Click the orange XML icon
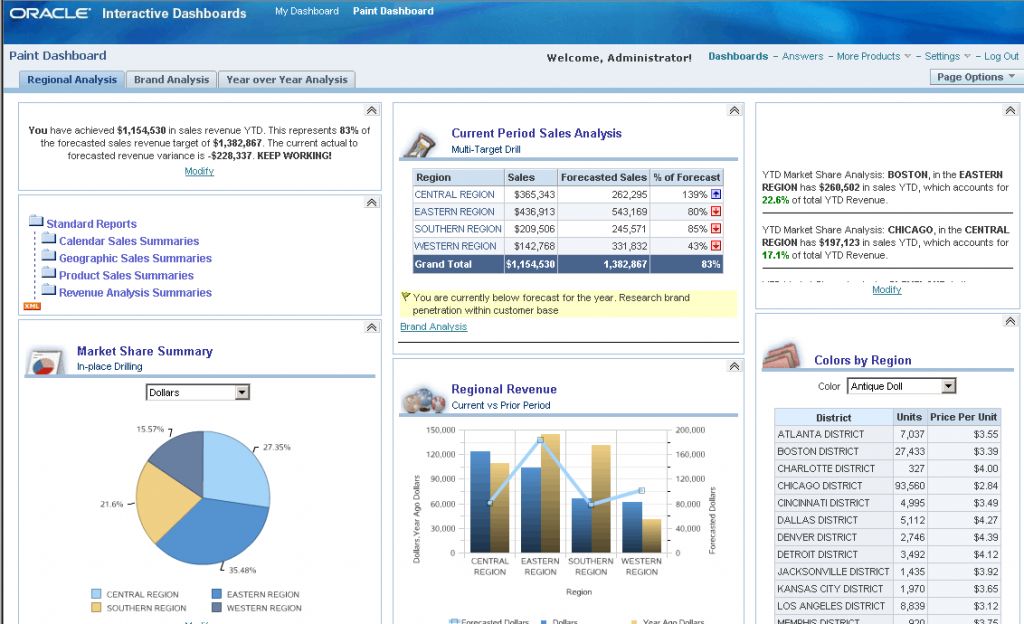This screenshot has width=1024, height=624. (32, 306)
